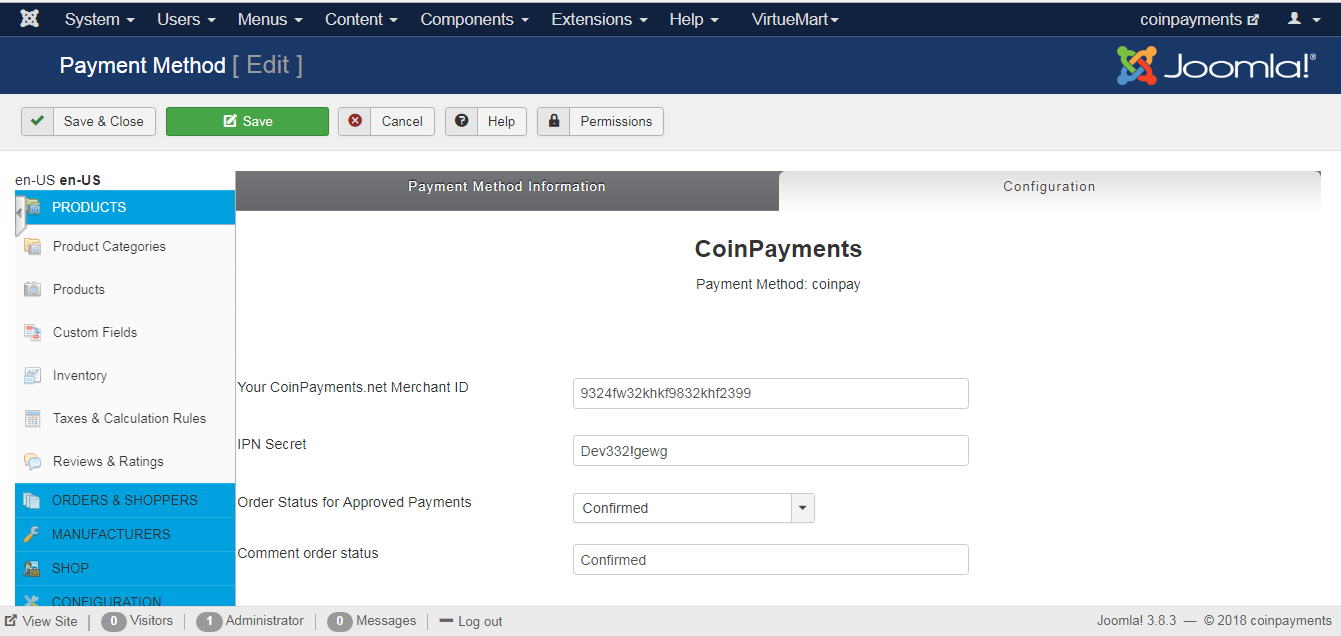Click the Help toolbar button

tap(486, 121)
